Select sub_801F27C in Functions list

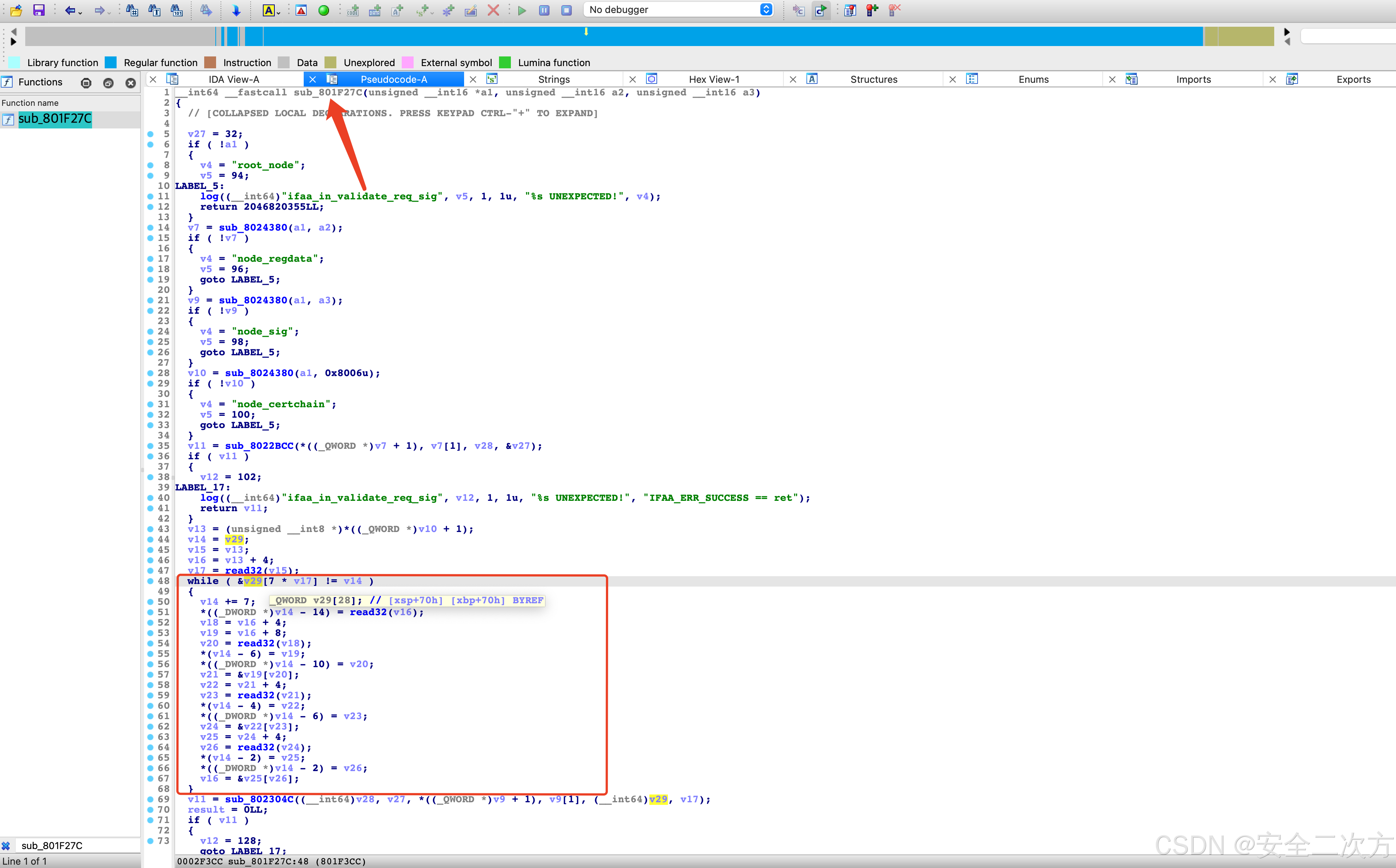click(55, 119)
